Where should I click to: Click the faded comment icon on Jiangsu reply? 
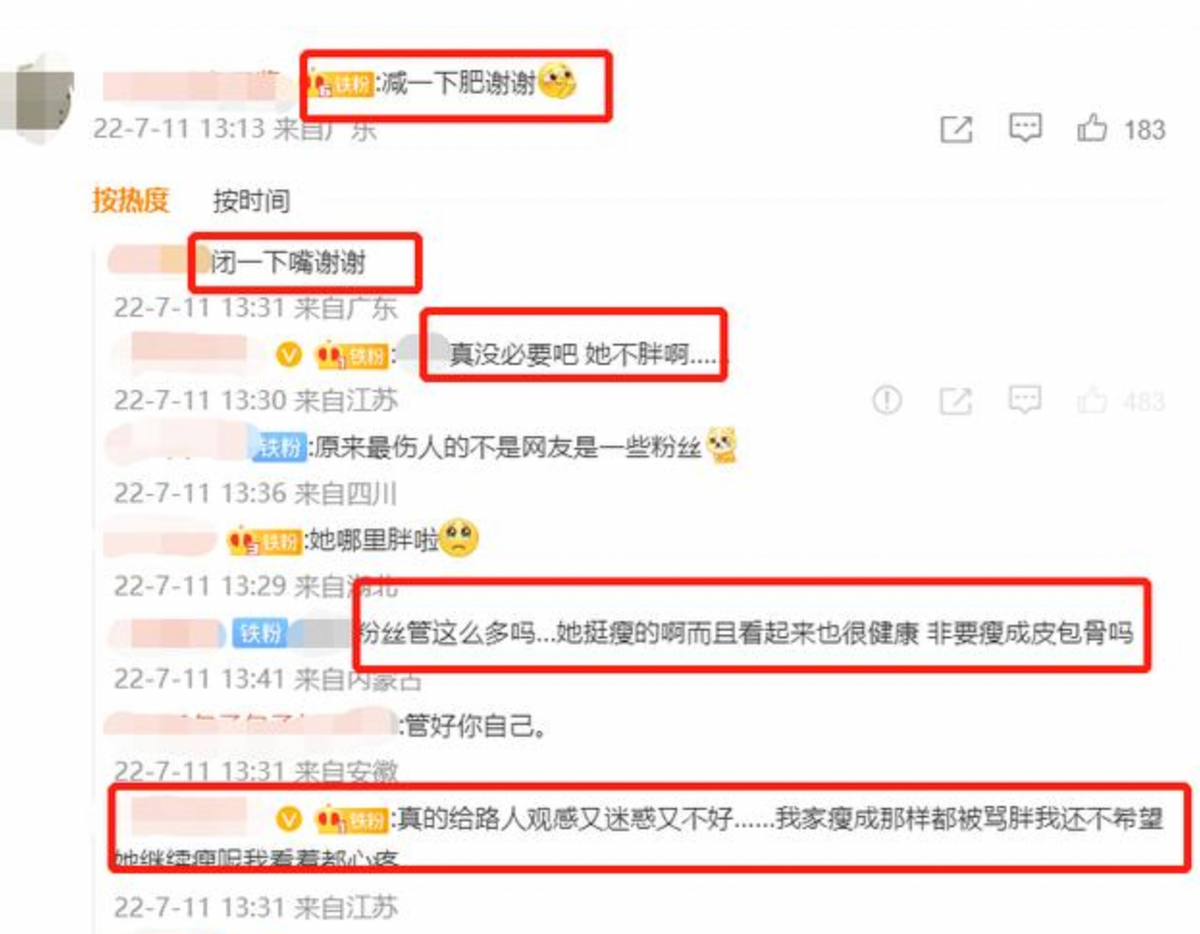tap(1024, 400)
